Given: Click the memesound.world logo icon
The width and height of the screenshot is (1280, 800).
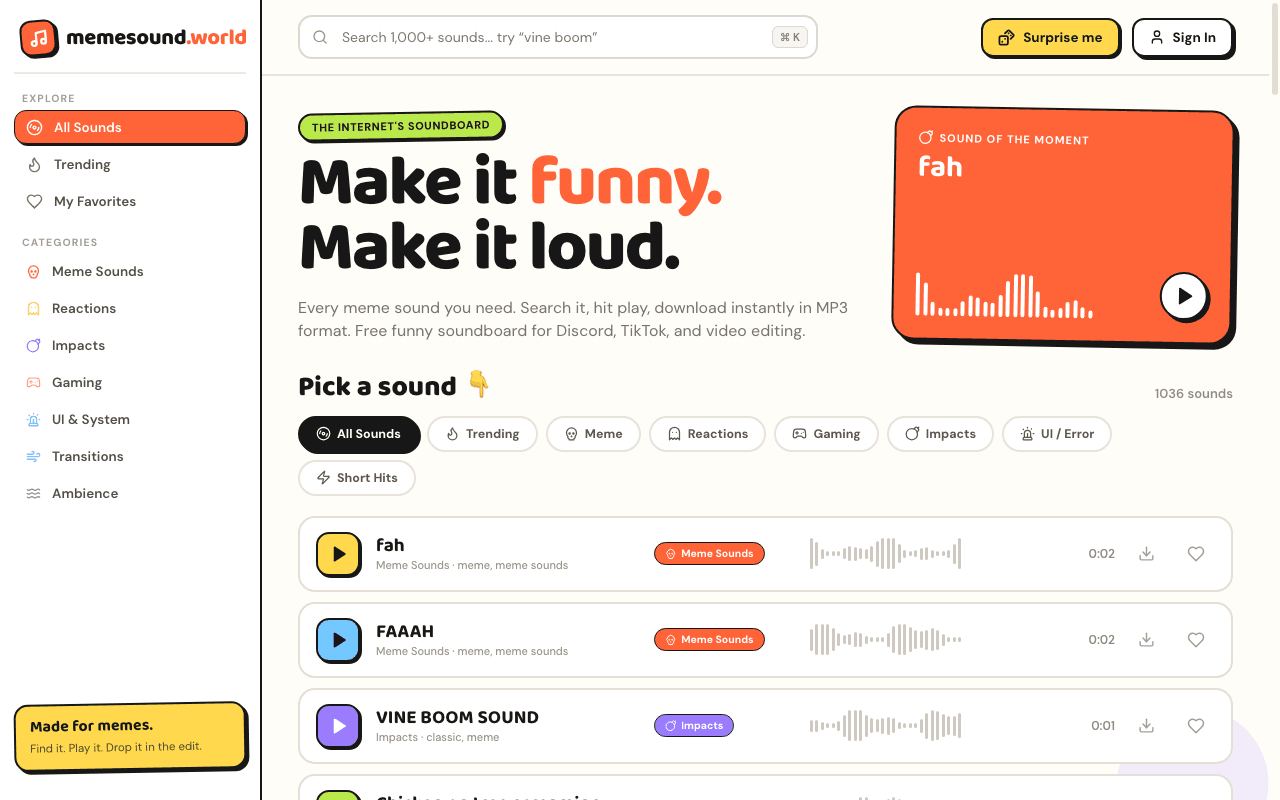Looking at the screenshot, I should pyautogui.click(x=38, y=38).
